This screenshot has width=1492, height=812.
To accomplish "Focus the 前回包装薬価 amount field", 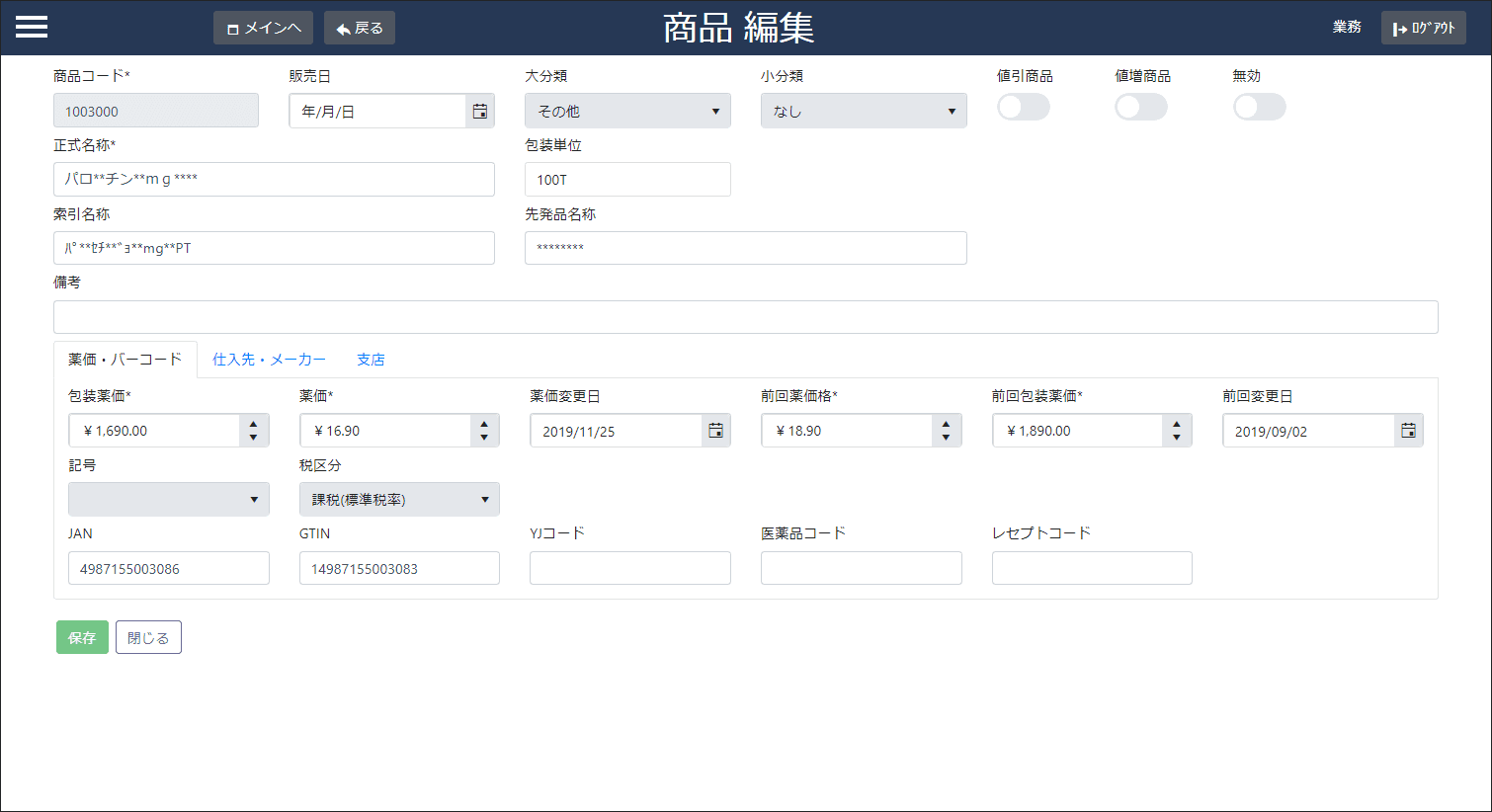I will click(1078, 431).
